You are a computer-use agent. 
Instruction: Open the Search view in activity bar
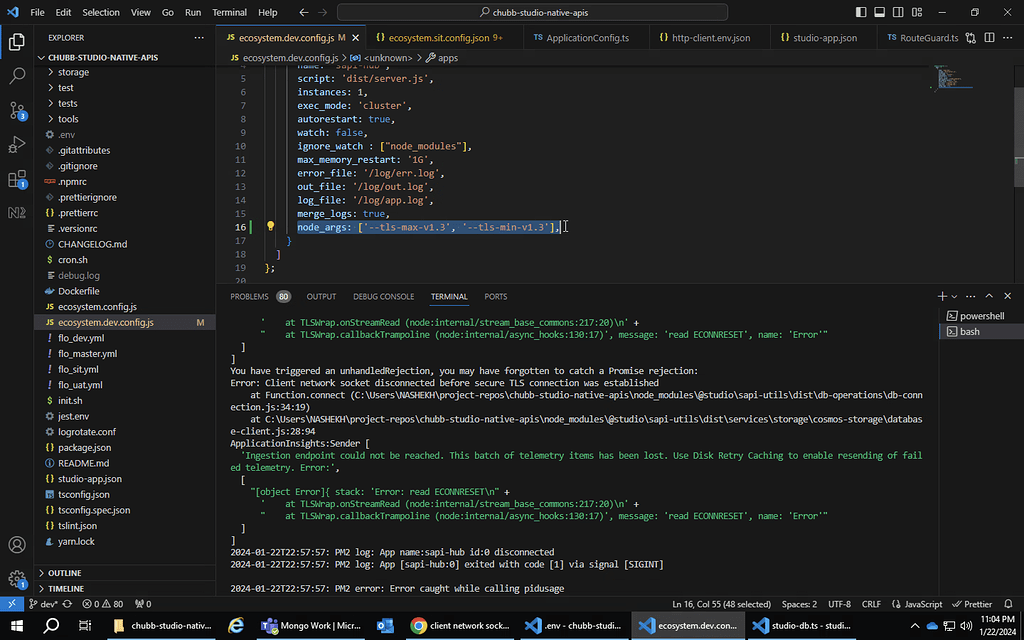[x=17, y=76]
